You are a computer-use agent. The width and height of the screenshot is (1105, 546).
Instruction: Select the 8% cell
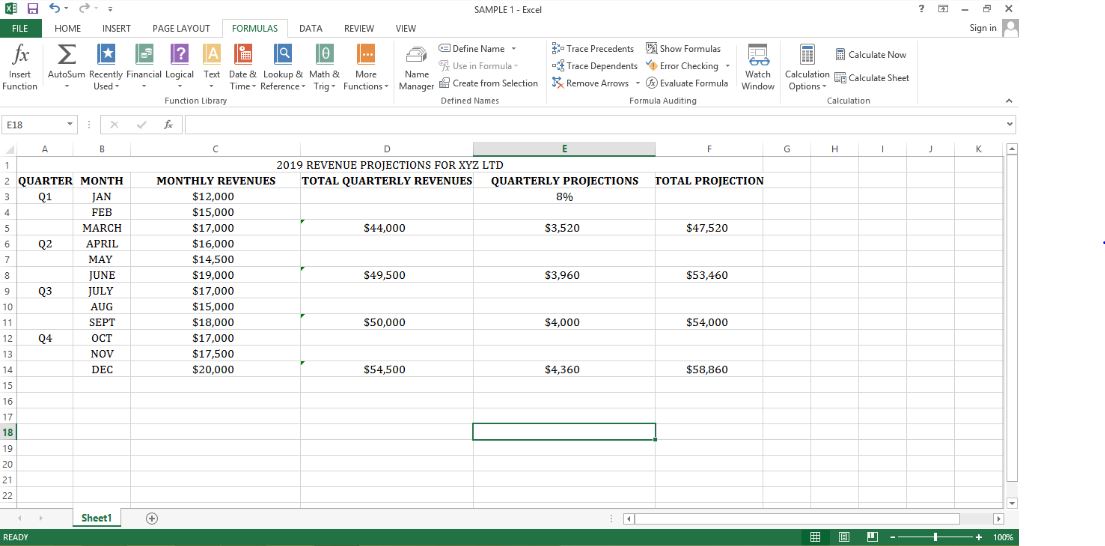coord(564,197)
